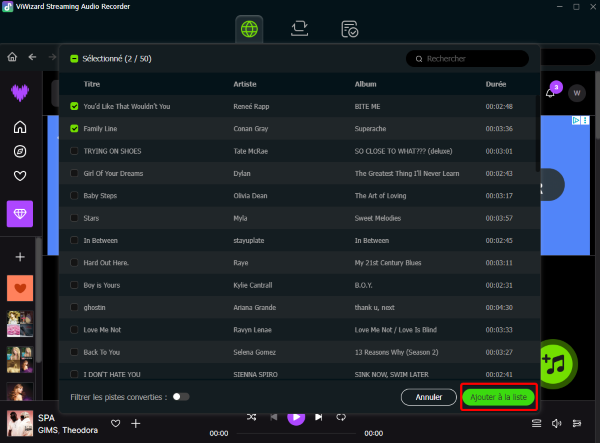Click the volume speaker icon
600x443 pixels.
pyautogui.click(x=557, y=424)
